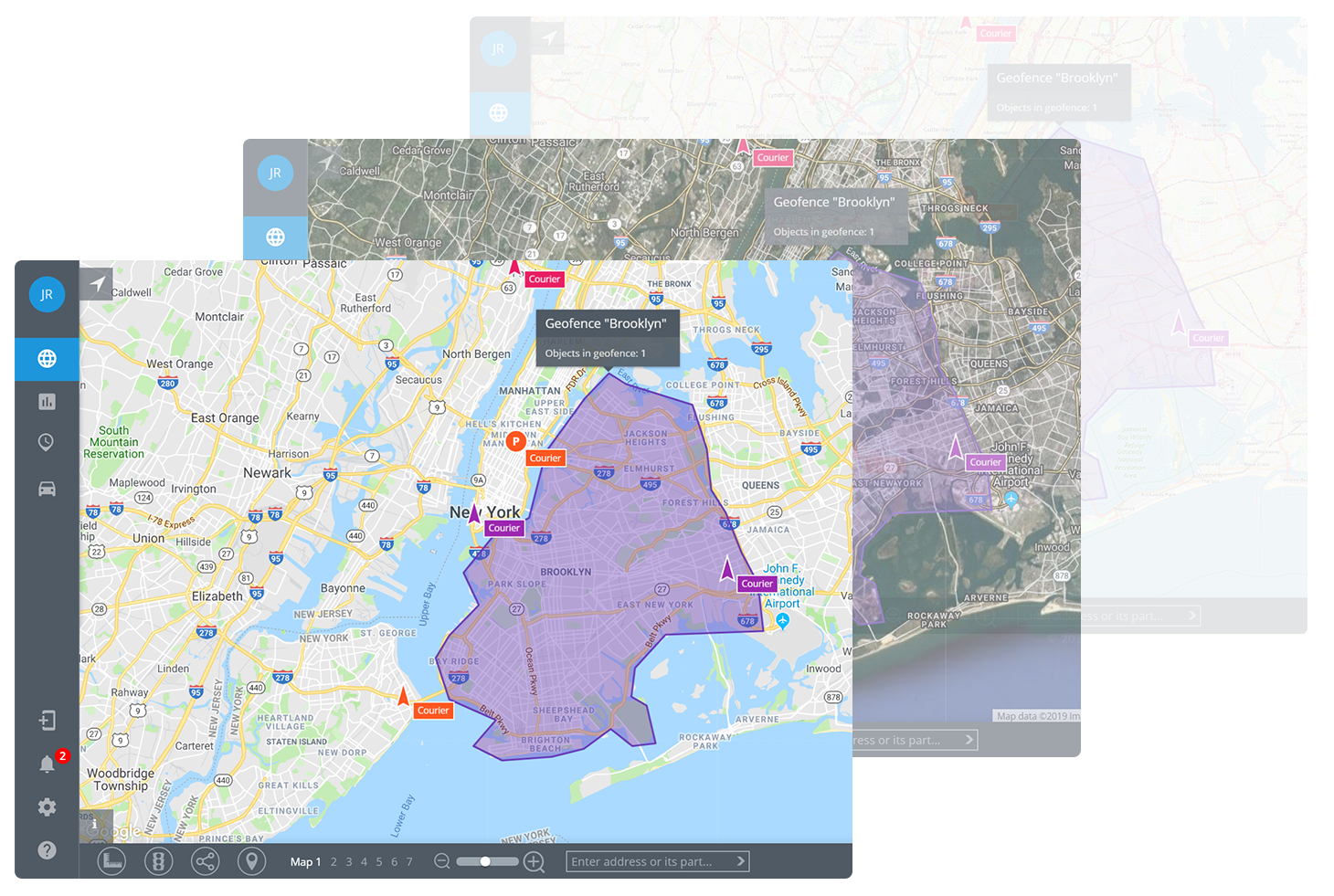Screen dimensions: 1334x896
Task: Click JR avatar in the satellite window
Action: click(x=275, y=173)
